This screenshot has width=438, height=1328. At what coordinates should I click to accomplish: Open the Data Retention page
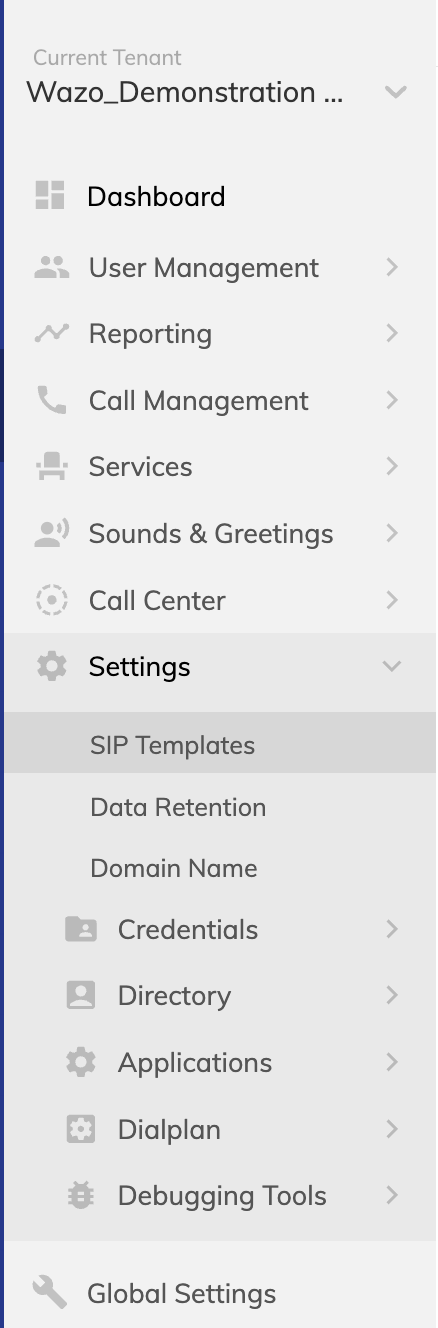[178, 807]
